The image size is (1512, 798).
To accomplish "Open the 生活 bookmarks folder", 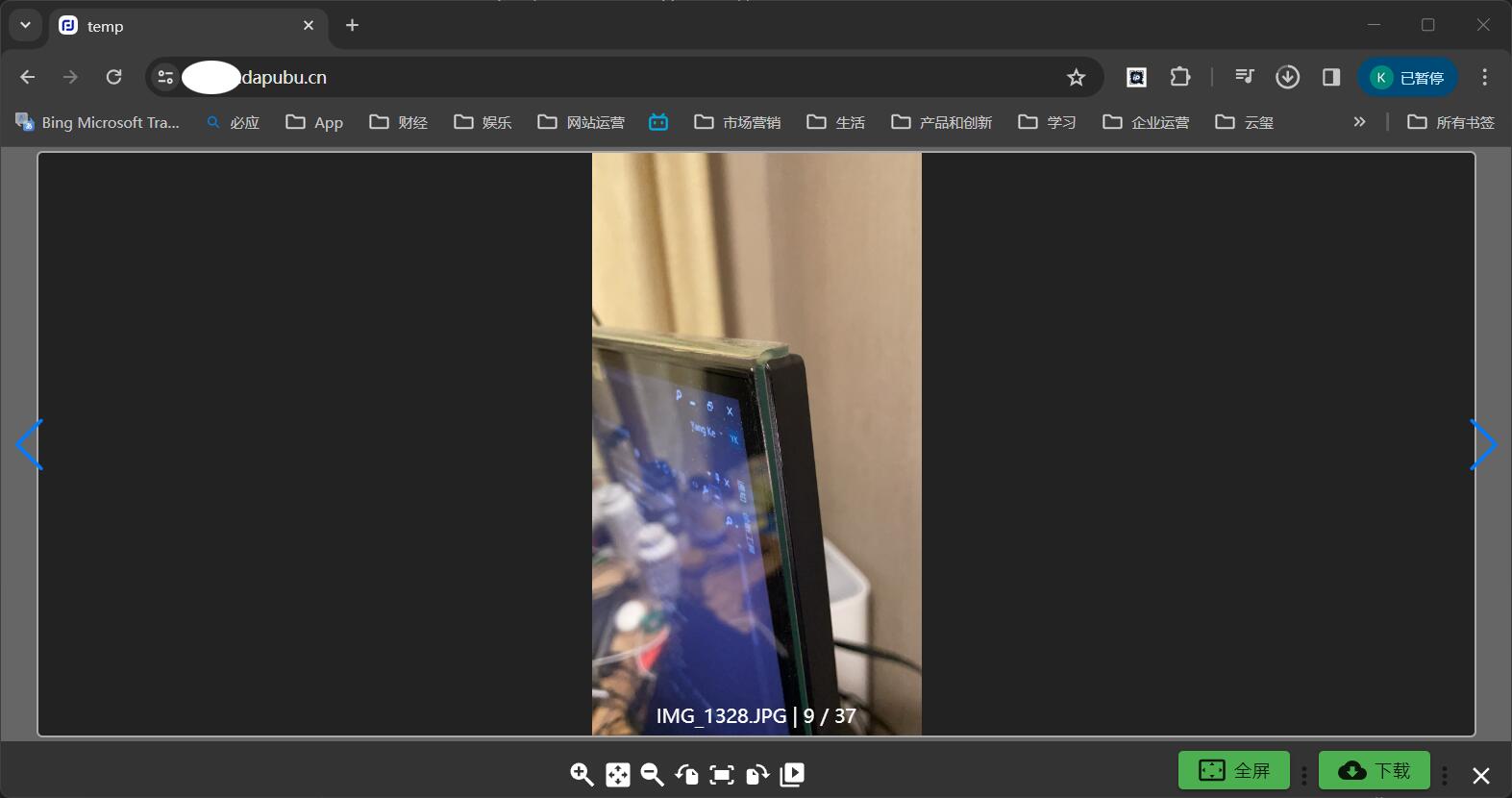I will click(x=836, y=122).
